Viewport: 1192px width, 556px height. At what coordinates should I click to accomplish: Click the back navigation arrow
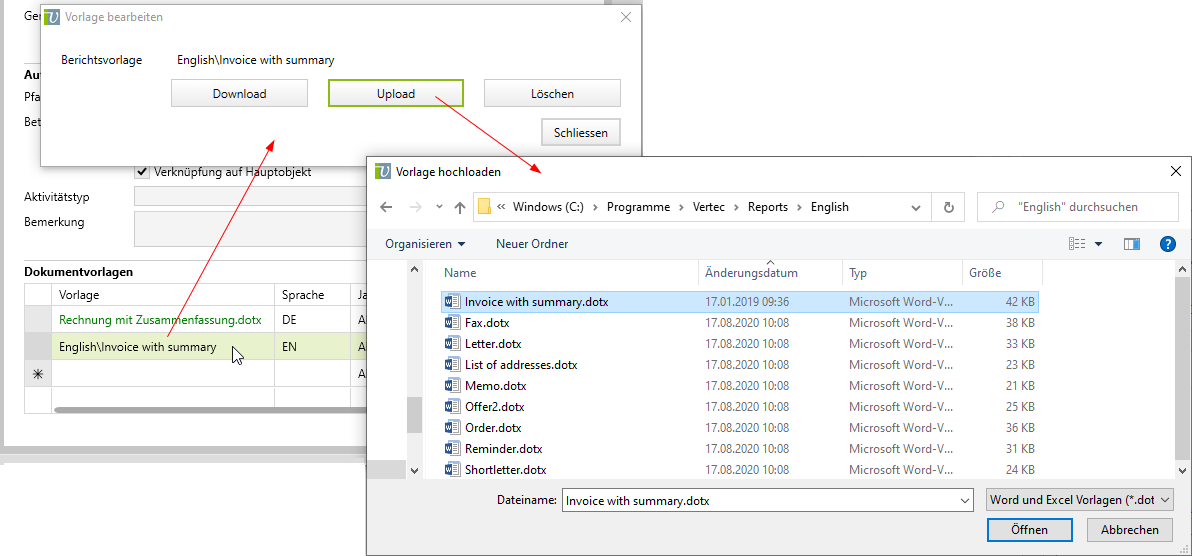[x=387, y=207]
